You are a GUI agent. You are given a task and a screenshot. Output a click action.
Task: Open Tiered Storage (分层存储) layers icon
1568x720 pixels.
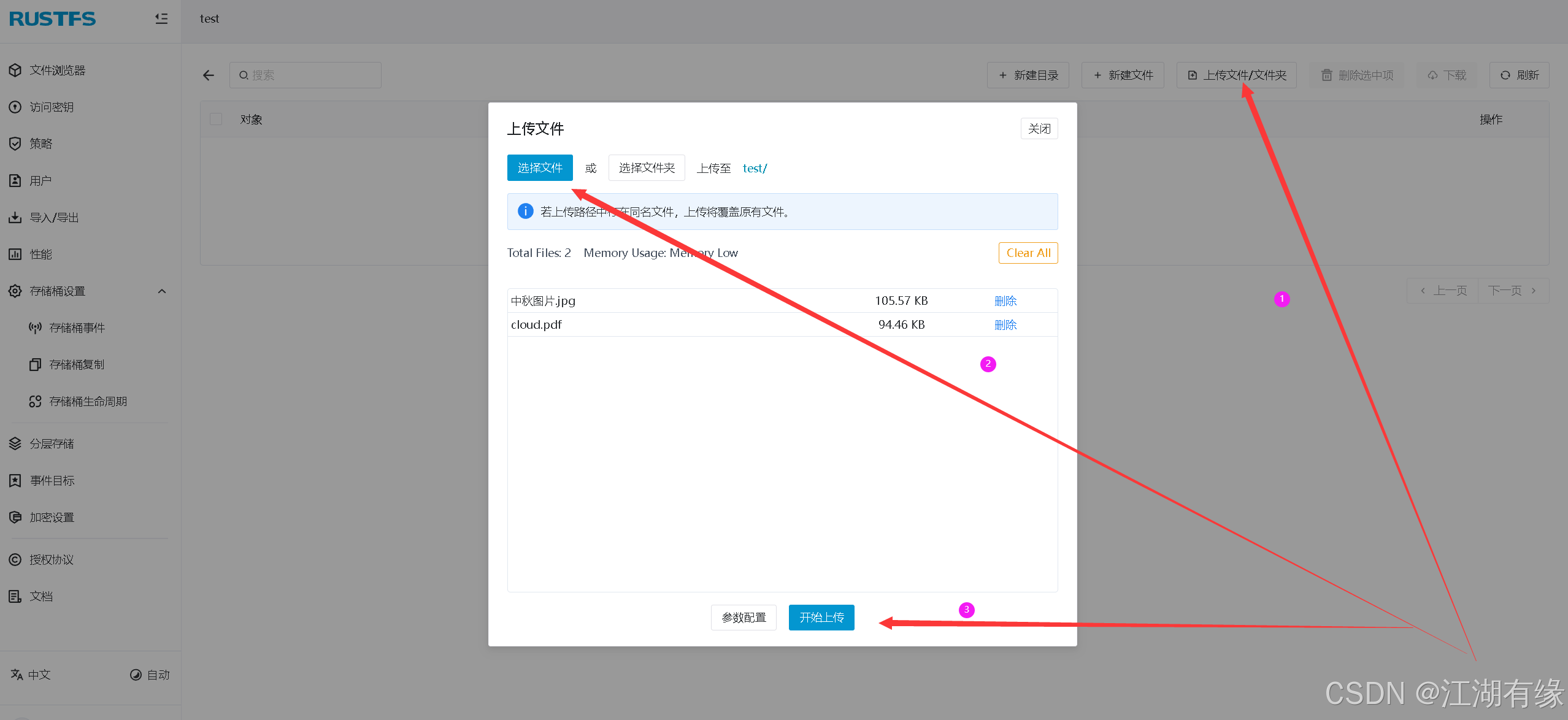(x=15, y=443)
